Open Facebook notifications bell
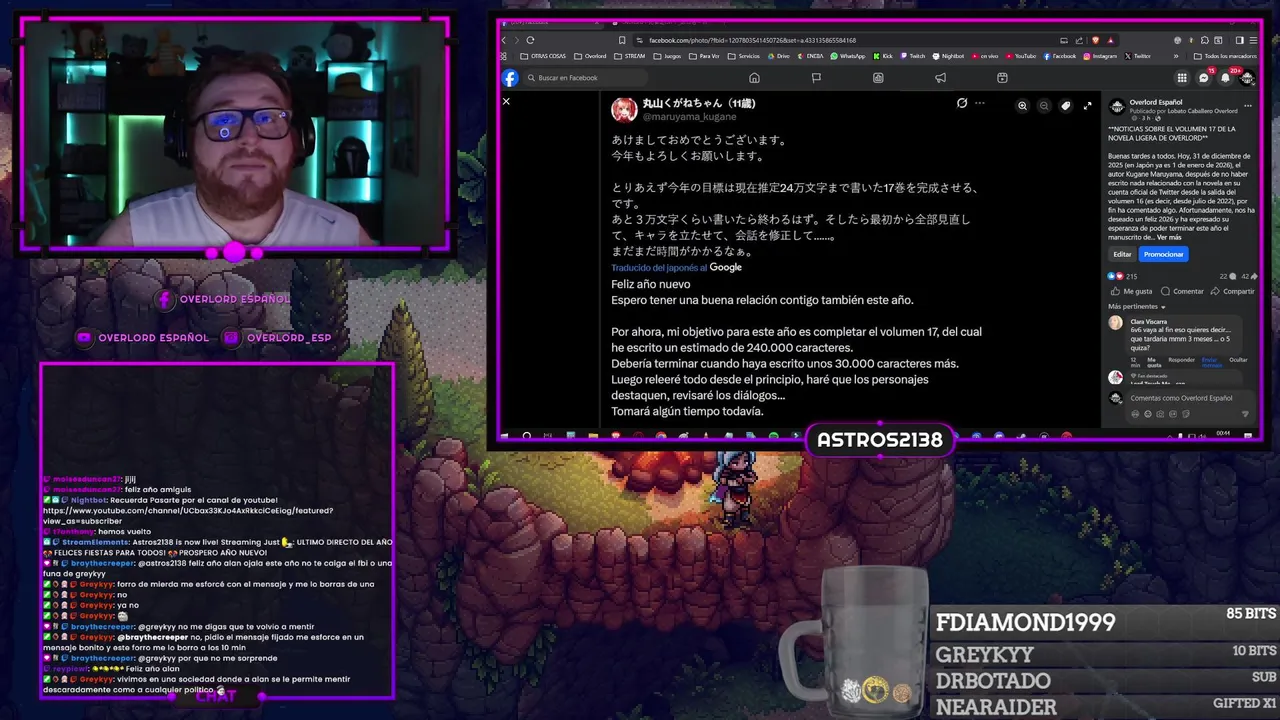 point(1225,78)
